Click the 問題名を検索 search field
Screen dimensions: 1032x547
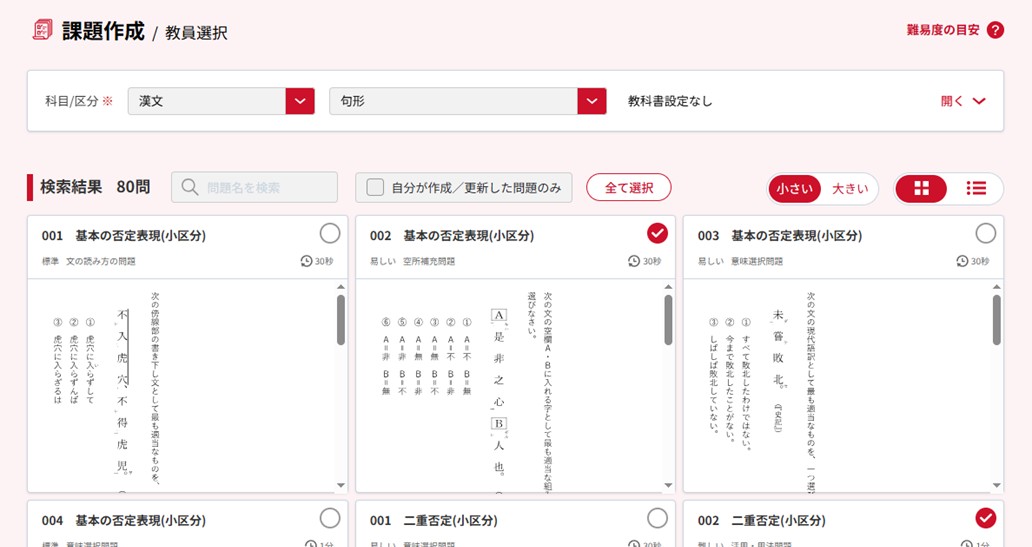tap(254, 188)
